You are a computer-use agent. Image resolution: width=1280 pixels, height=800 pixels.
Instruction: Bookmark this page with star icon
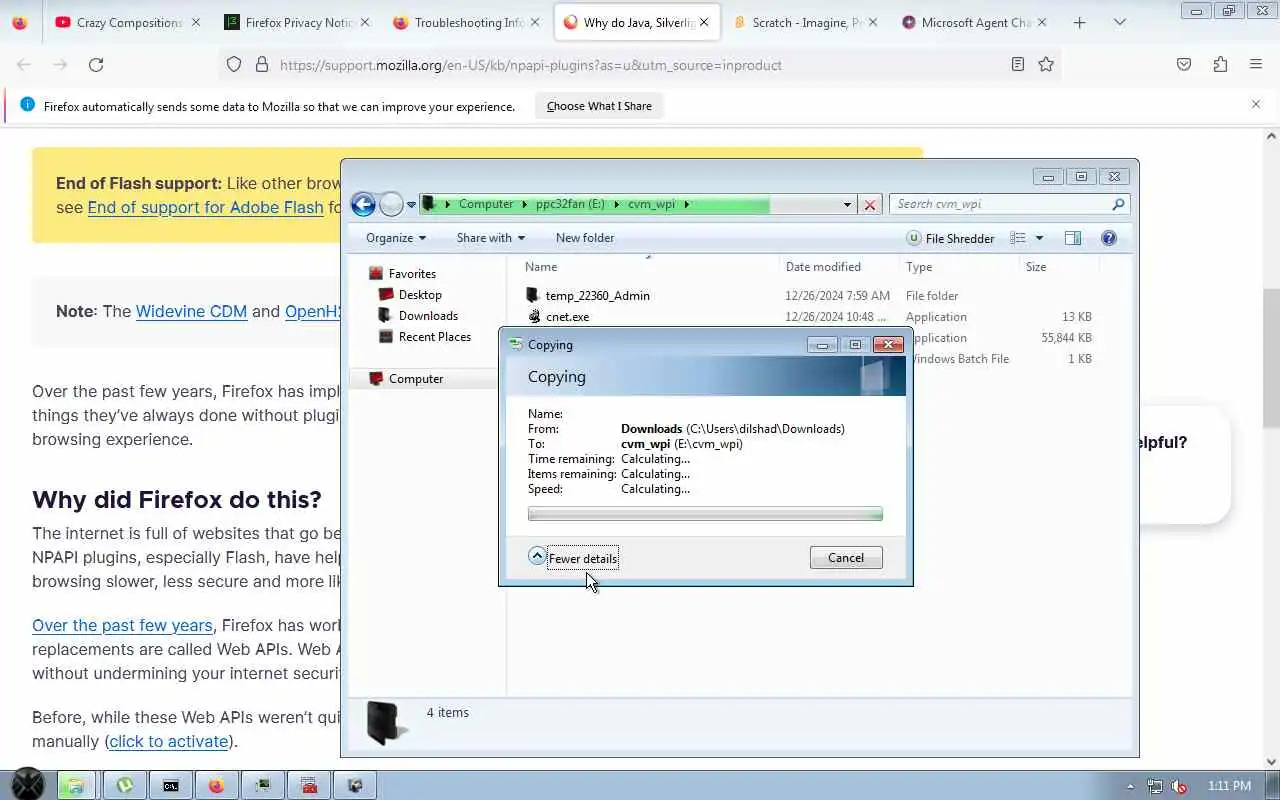[1046, 64]
